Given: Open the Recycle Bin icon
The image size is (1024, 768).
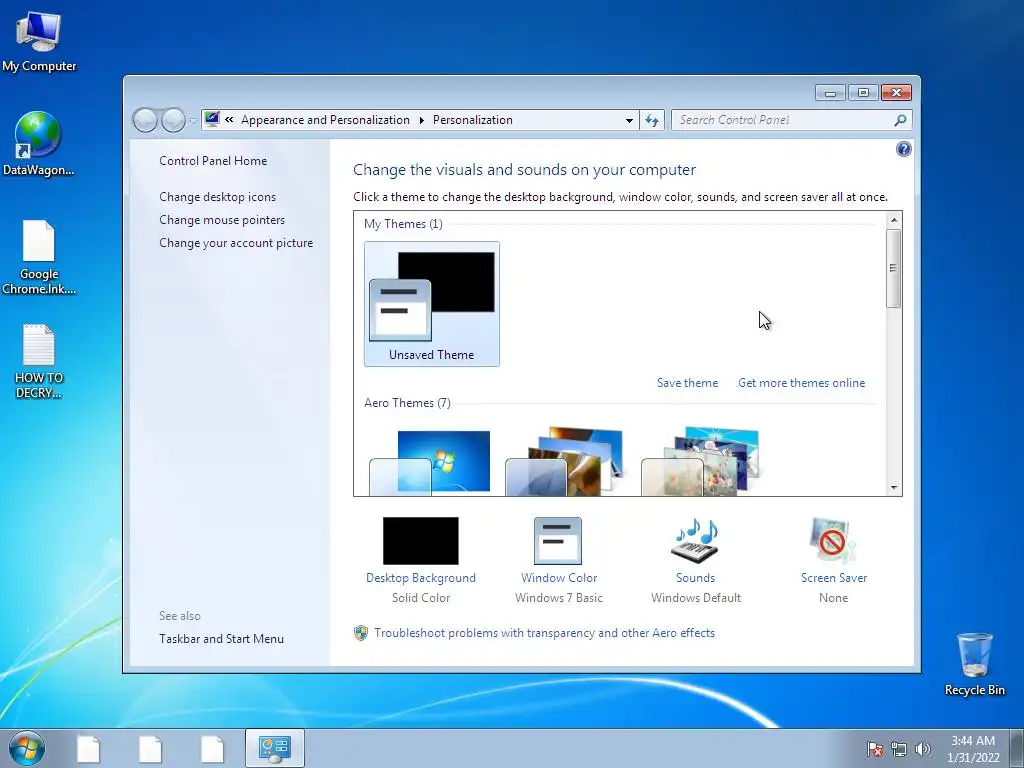Looking at the screenshot, I should (x=974, y=663).
